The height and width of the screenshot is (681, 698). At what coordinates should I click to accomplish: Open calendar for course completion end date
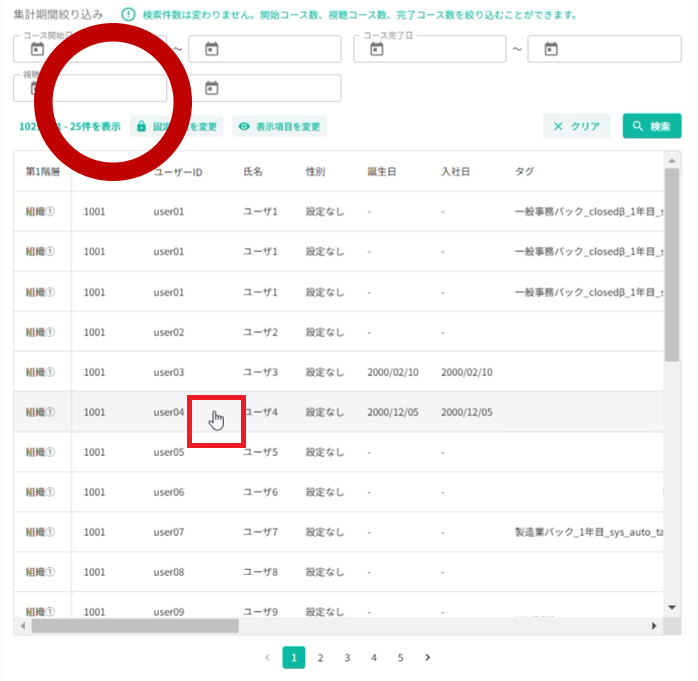[551, 49]
